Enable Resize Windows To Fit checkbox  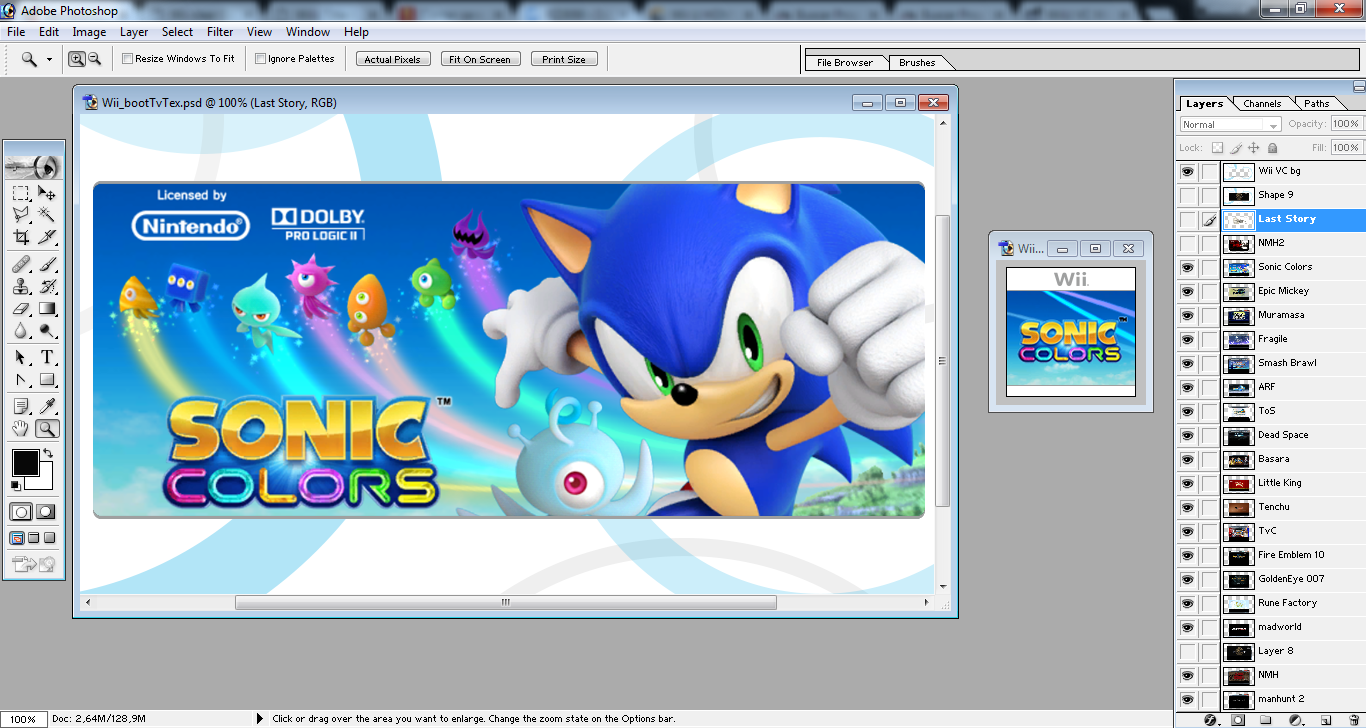[127, 59]
